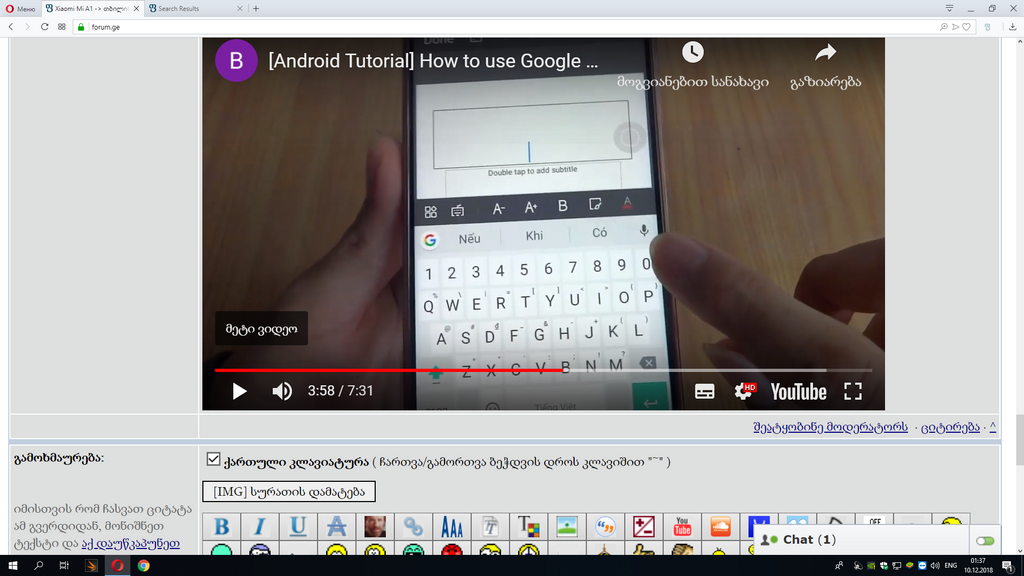Open the Windows Start menu
Screen dimensions: 1024x576
(12, 566)
